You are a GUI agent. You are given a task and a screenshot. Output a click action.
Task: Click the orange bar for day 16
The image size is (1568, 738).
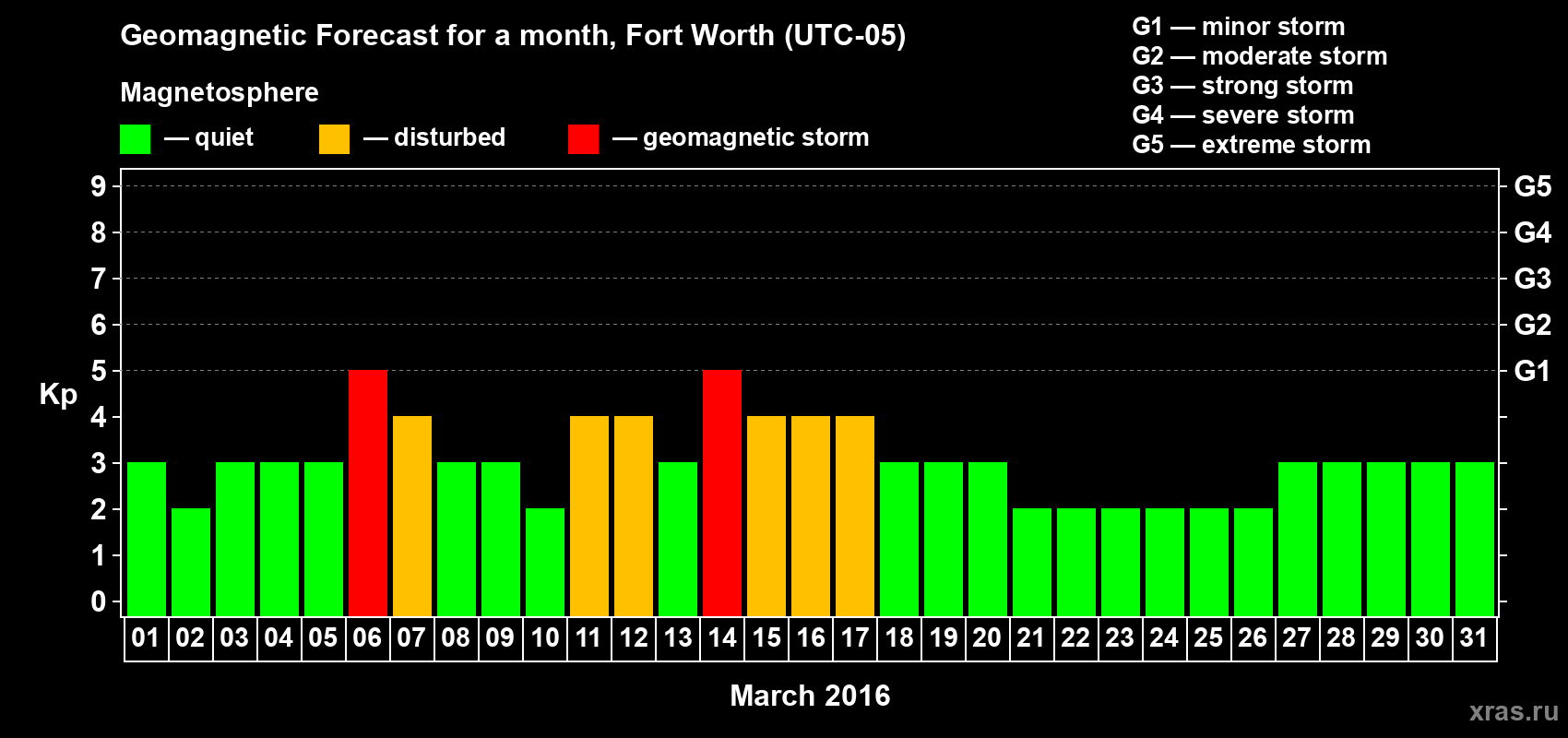pyautogui.click(x=811, y=516)
